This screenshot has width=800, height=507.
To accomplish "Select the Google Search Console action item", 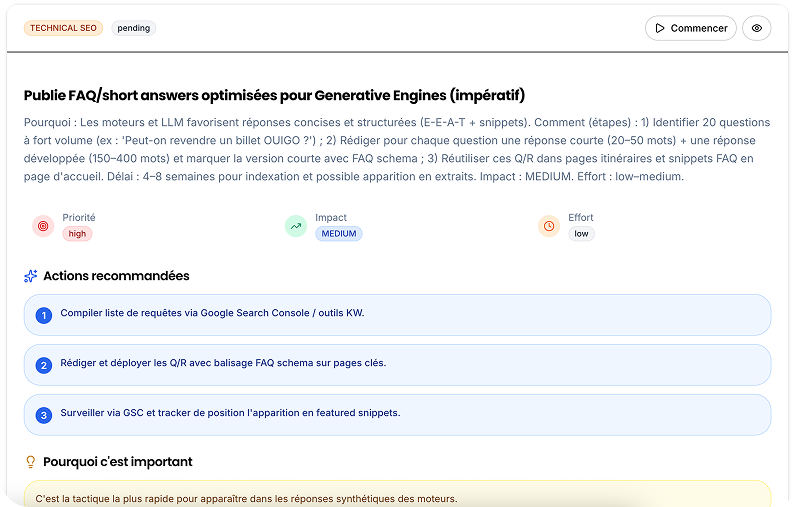I will pos(397,314).
